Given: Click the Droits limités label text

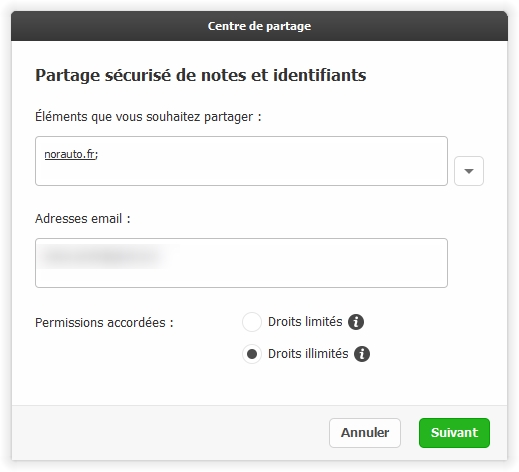Looking at the screenshot, I should coord(305,322).
